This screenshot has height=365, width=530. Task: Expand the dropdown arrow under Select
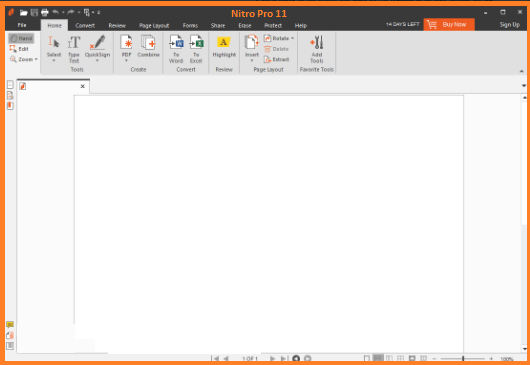coord(54,61)
